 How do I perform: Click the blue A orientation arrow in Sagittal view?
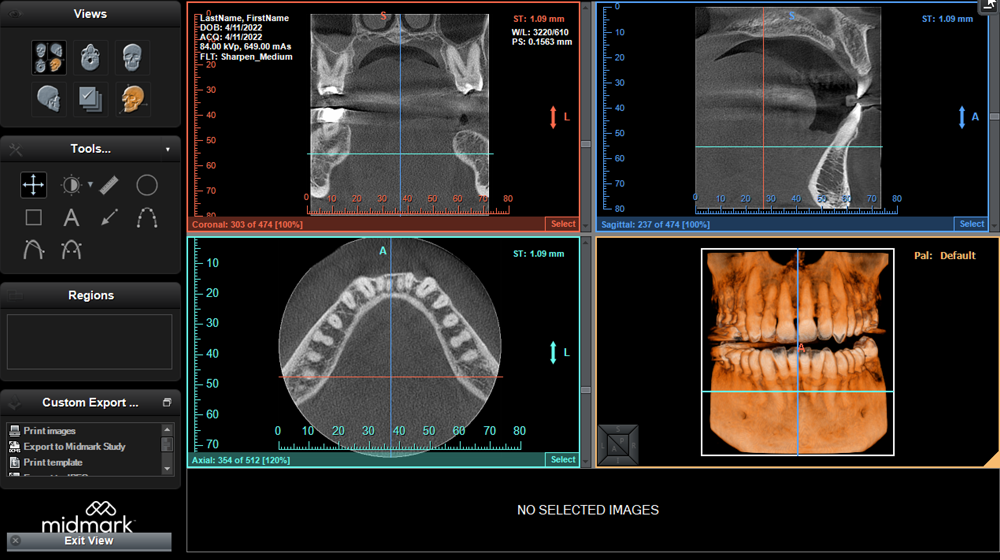(x=962, y=117)
